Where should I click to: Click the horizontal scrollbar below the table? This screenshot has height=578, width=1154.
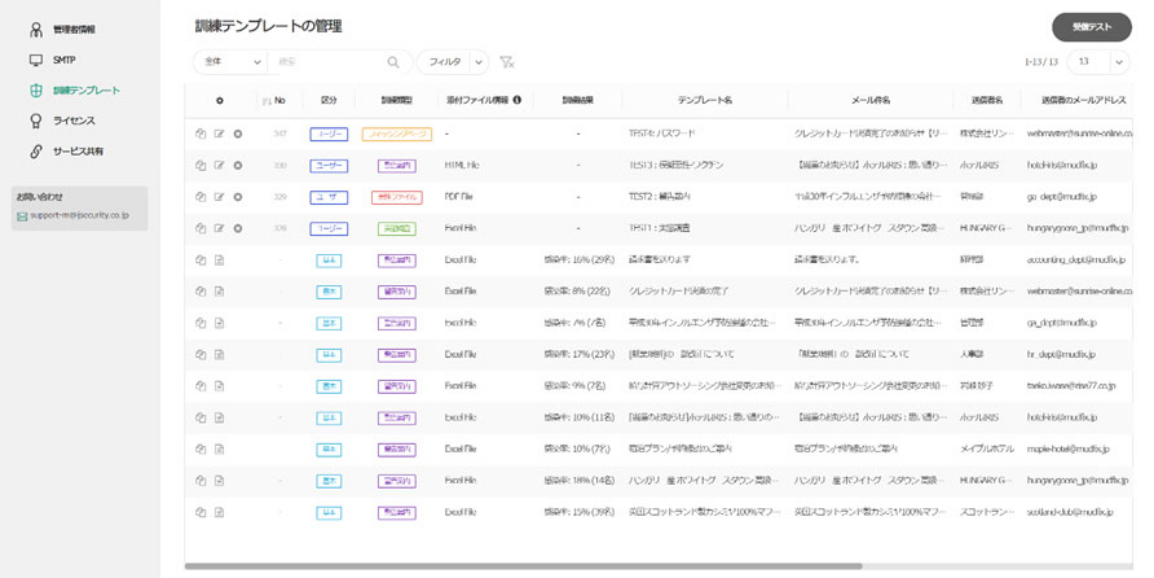pyautogui.click(x=520, y=566)
